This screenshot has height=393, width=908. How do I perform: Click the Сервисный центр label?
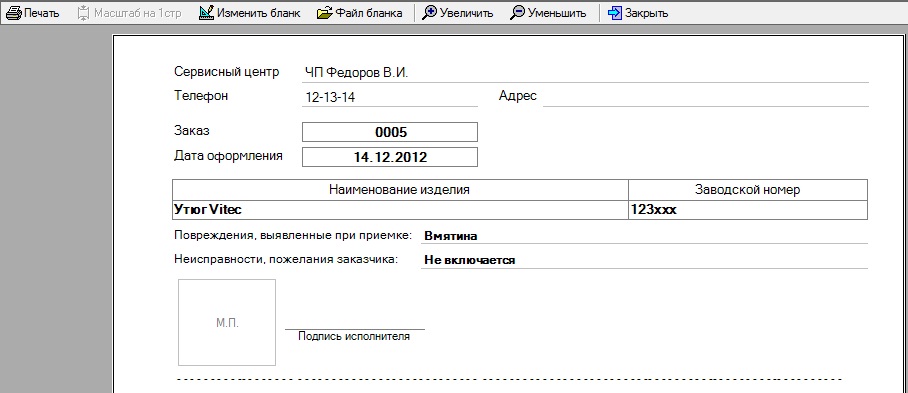[226, 72]
